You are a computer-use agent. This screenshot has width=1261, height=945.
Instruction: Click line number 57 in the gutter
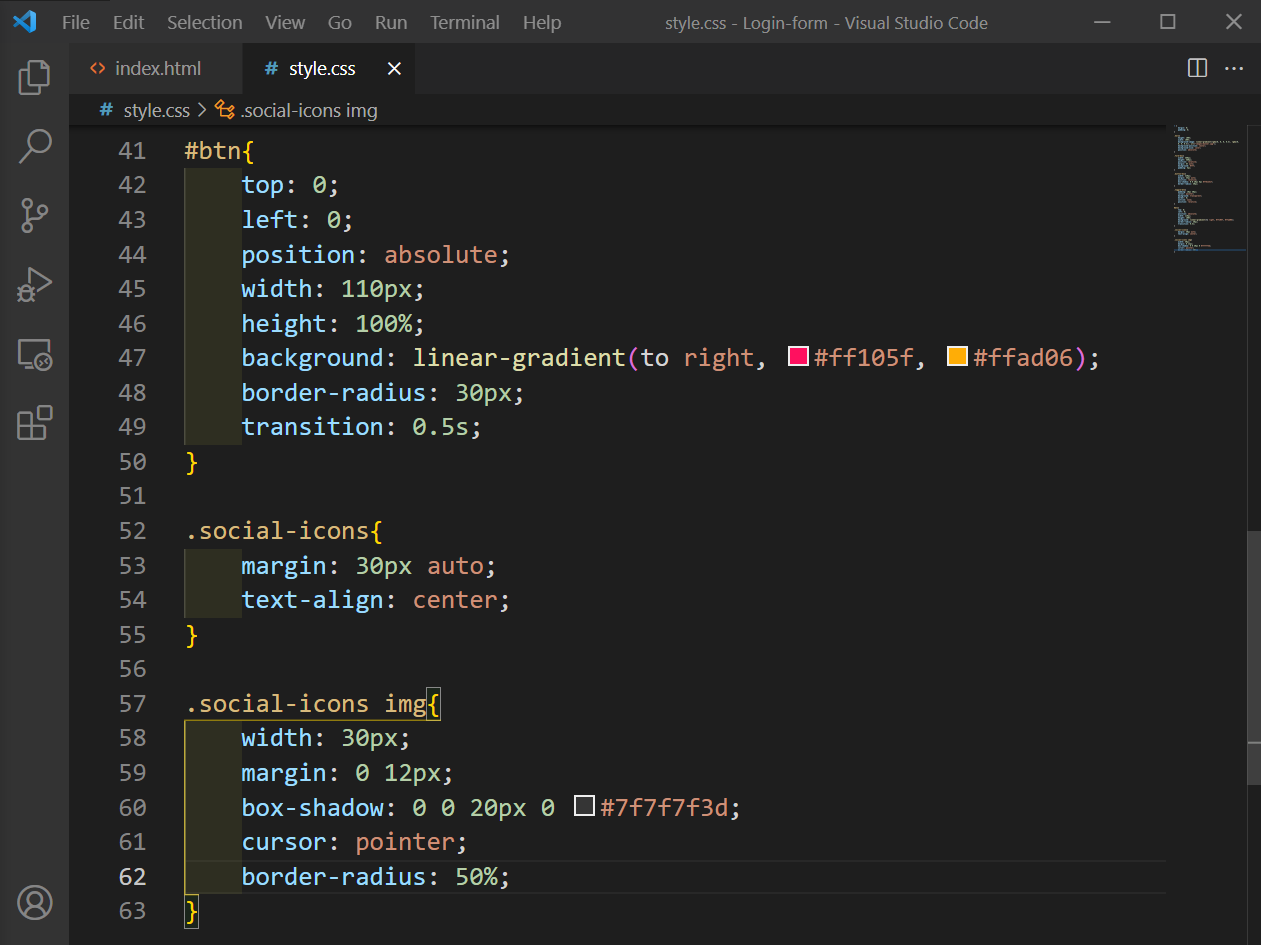pyautogui.click(x=132, y=703)
